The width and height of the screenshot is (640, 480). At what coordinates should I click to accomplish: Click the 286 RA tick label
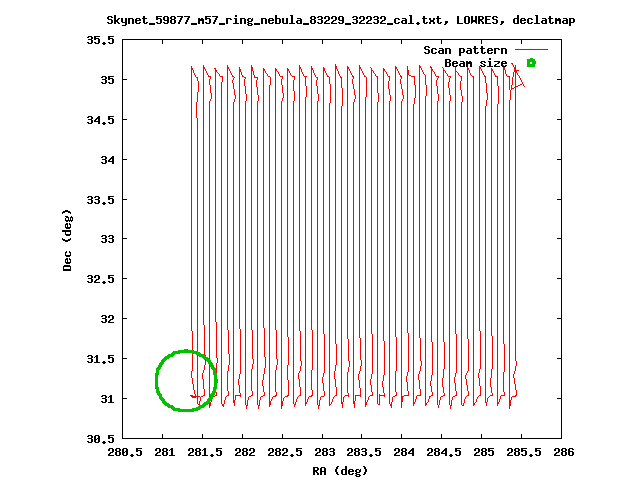pos(564,452)
